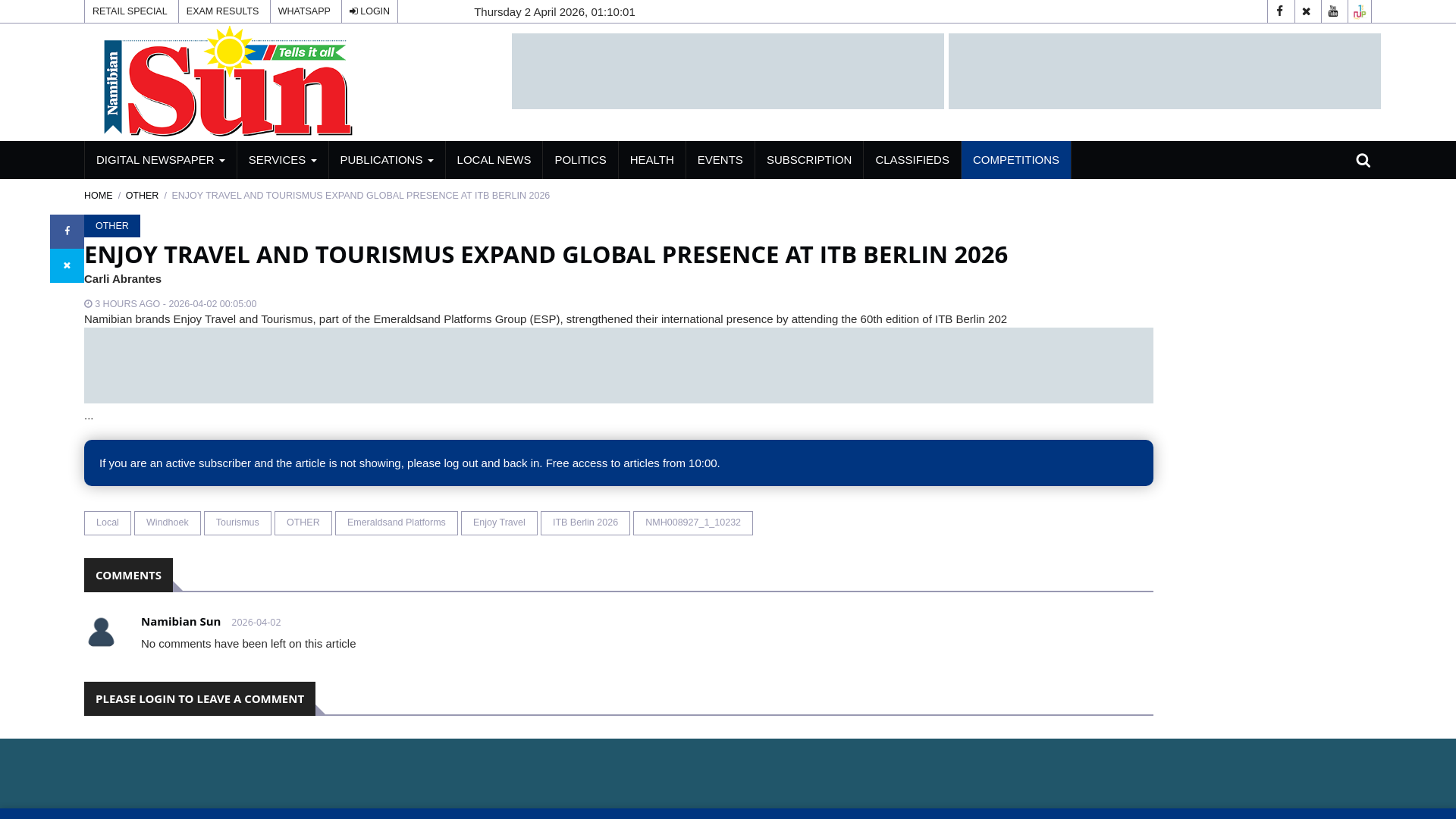Click the Namibian Sun logo
This screenshot has height=819, width=1456.
tap(227, 81)
